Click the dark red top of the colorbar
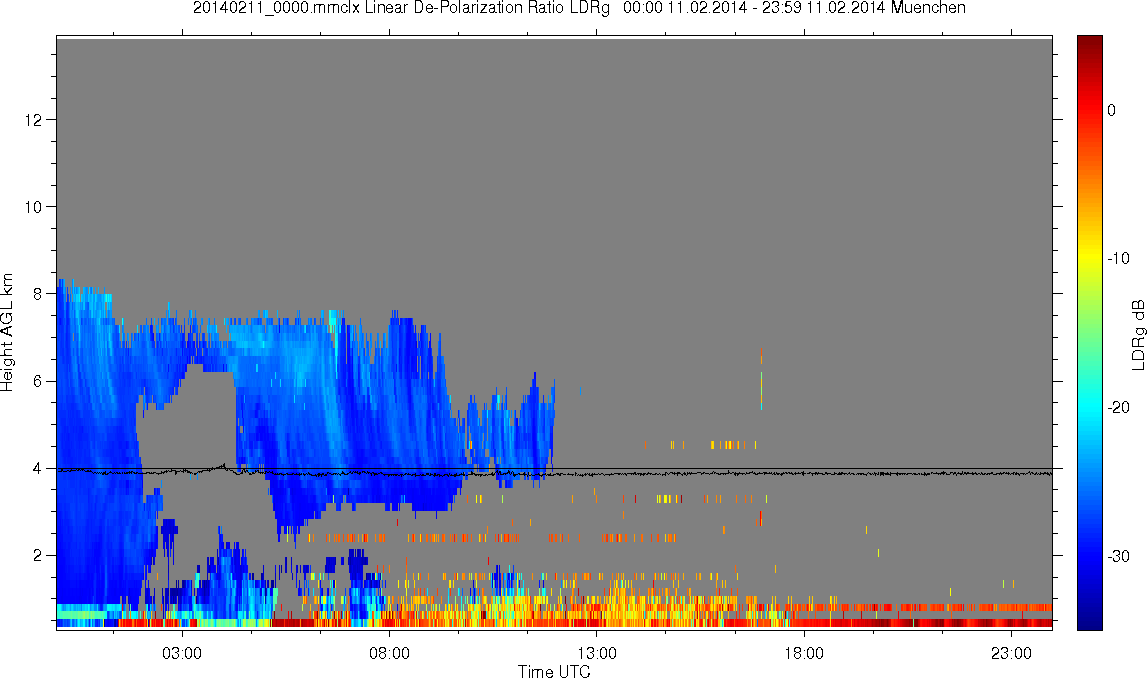Viewport: 1147px width, 678px height. click(x=1089, y=44)
